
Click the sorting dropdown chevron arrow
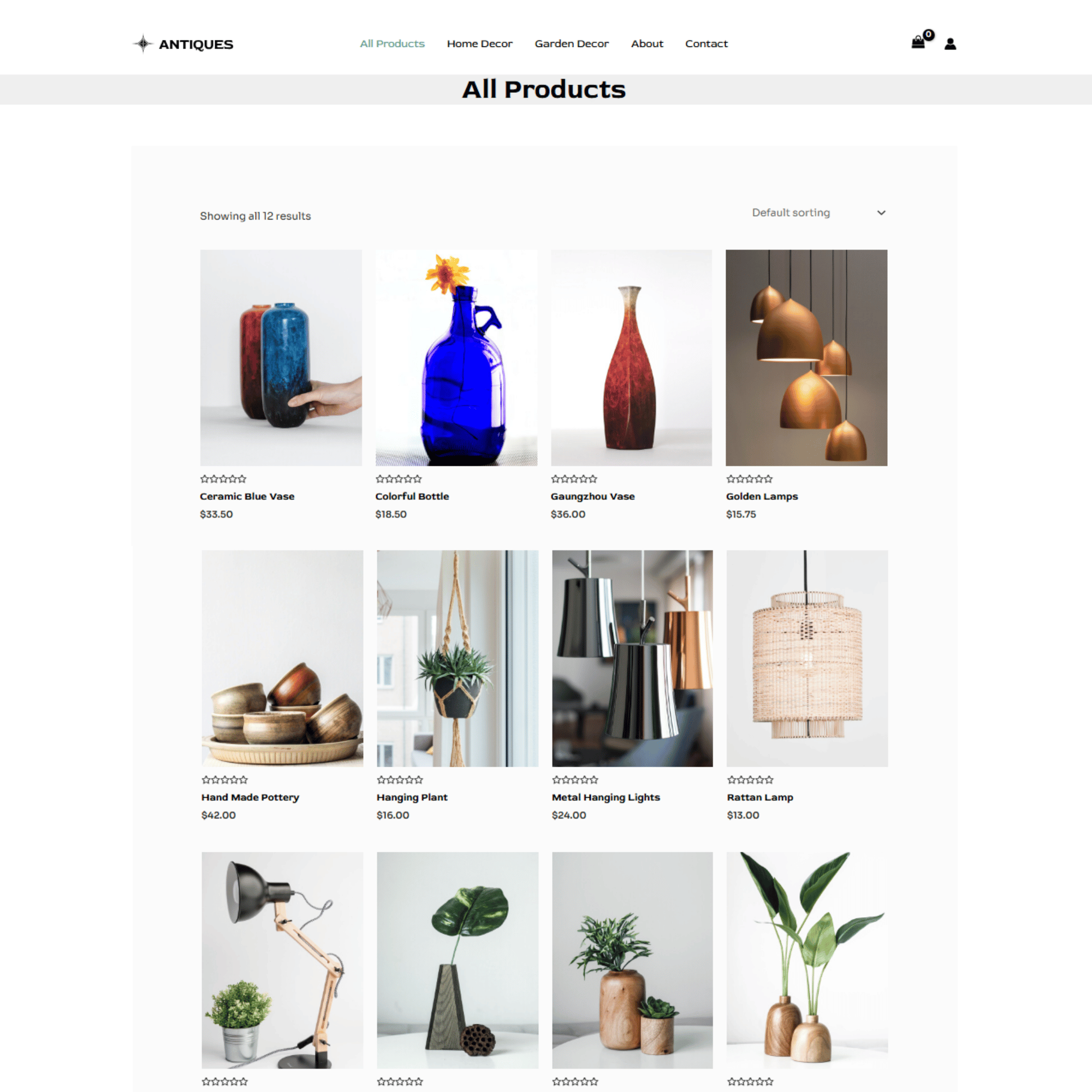[x=881, y=213]
